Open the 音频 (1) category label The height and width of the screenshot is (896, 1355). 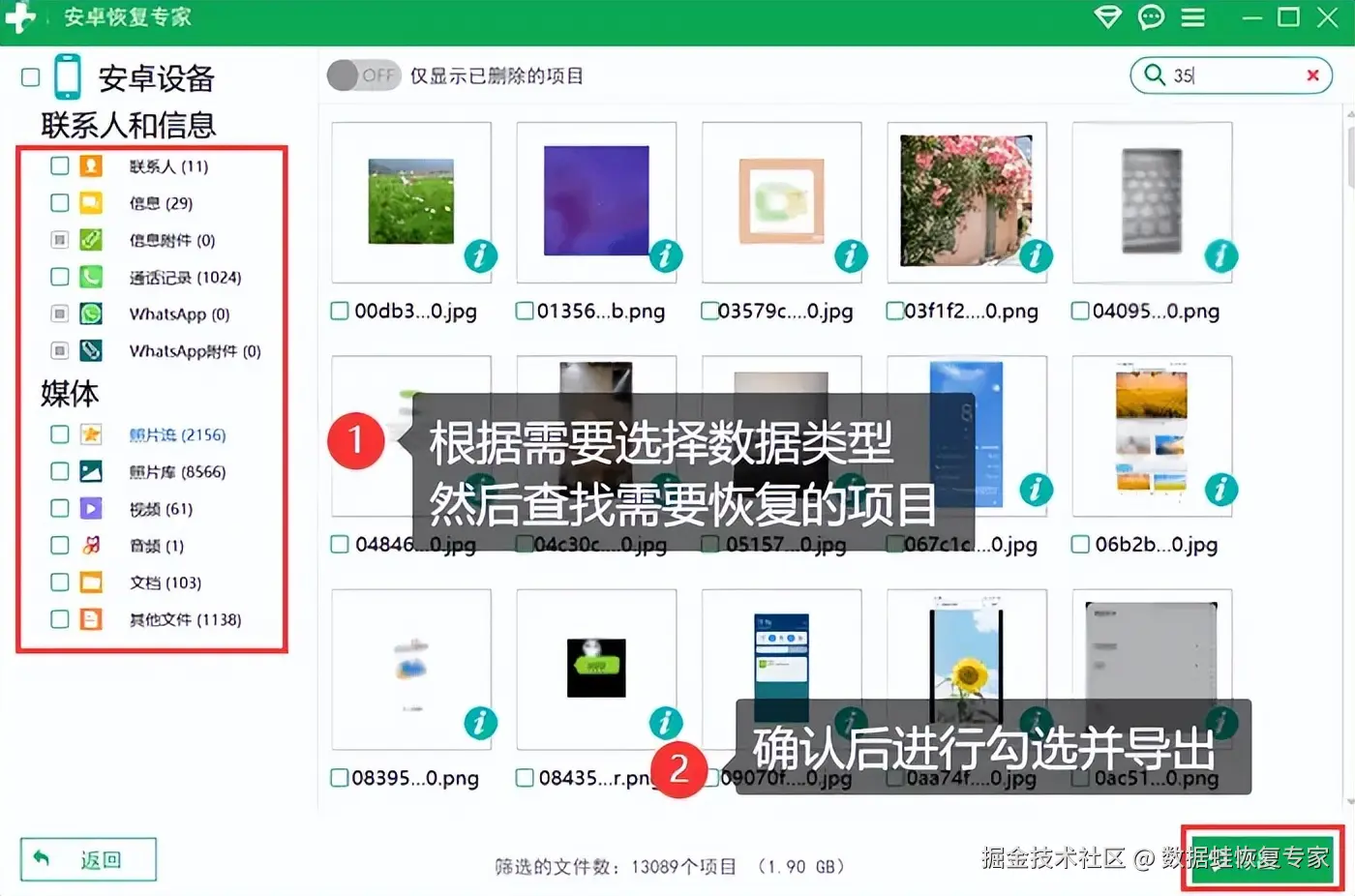pos(157,546)
